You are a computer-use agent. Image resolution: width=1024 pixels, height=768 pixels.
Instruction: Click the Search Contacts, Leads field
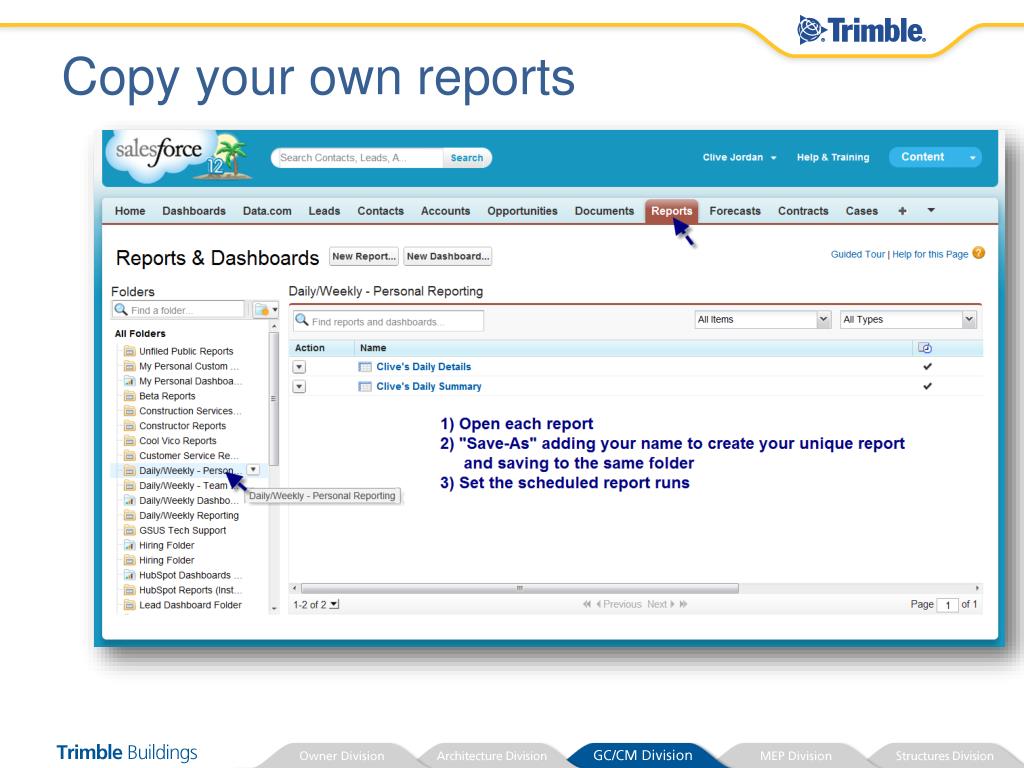(x=359, y=157)
